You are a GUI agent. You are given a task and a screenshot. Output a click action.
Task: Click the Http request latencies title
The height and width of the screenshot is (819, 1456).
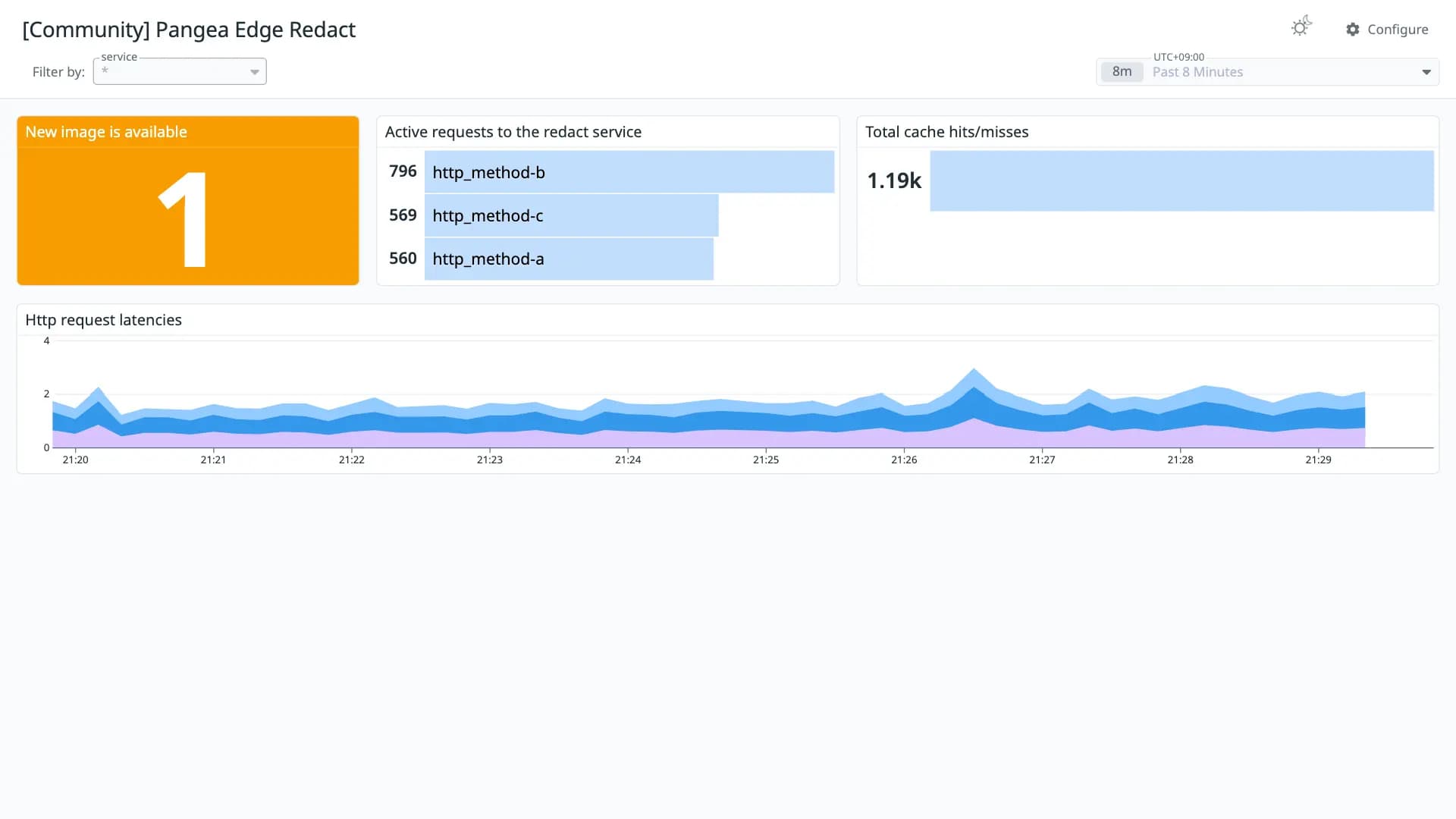point(104,320)
